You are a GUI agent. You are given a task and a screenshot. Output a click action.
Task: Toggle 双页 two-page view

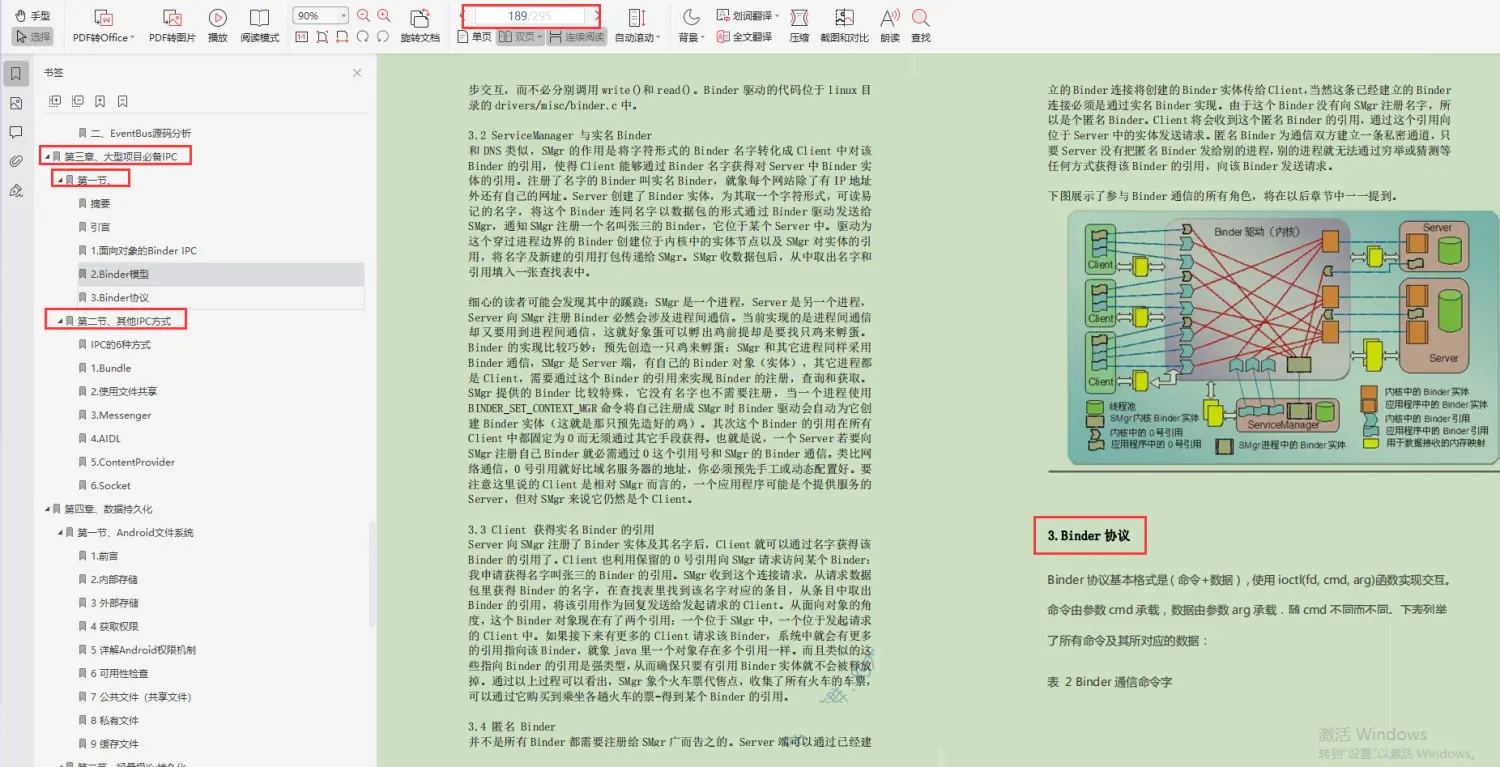pos(520,37)
